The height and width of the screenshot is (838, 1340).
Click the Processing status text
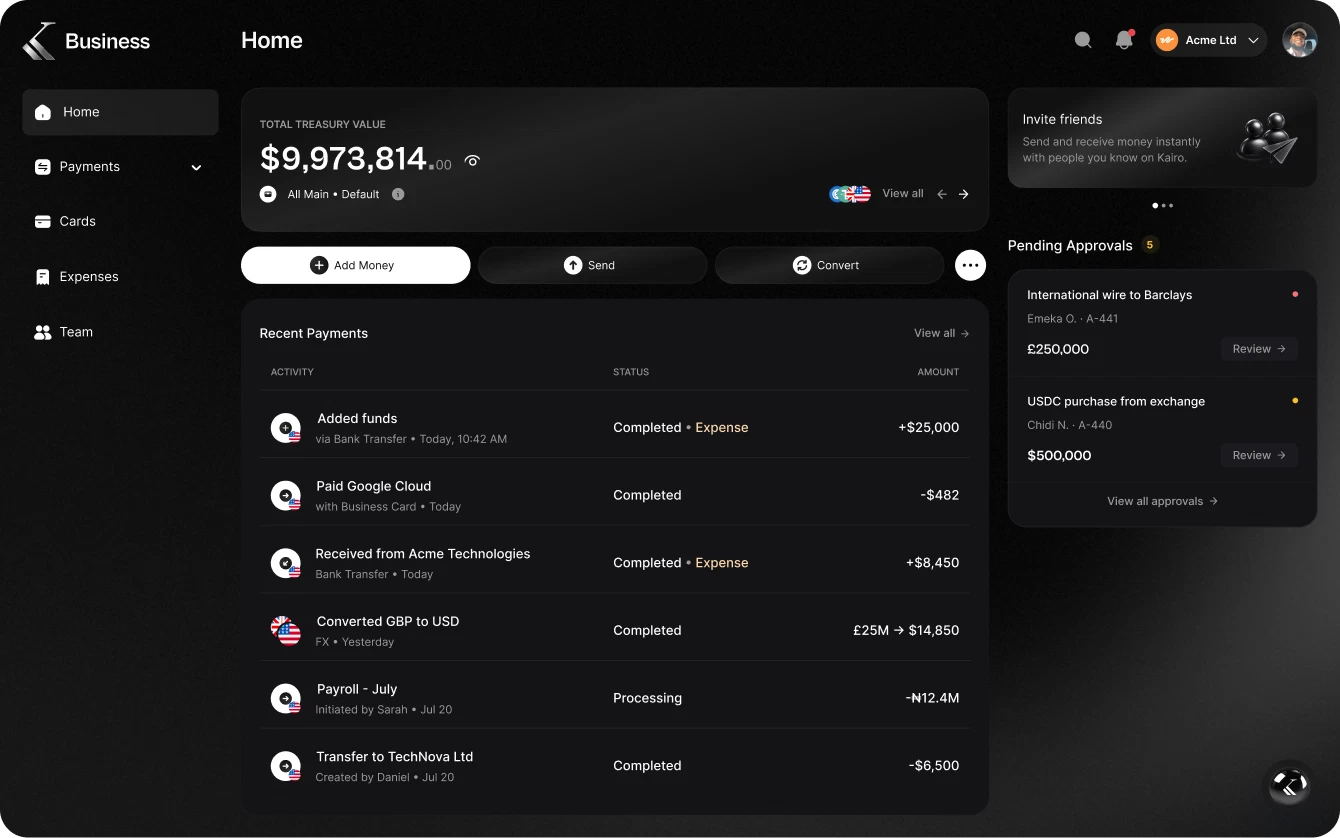click(x=648, y=698)
